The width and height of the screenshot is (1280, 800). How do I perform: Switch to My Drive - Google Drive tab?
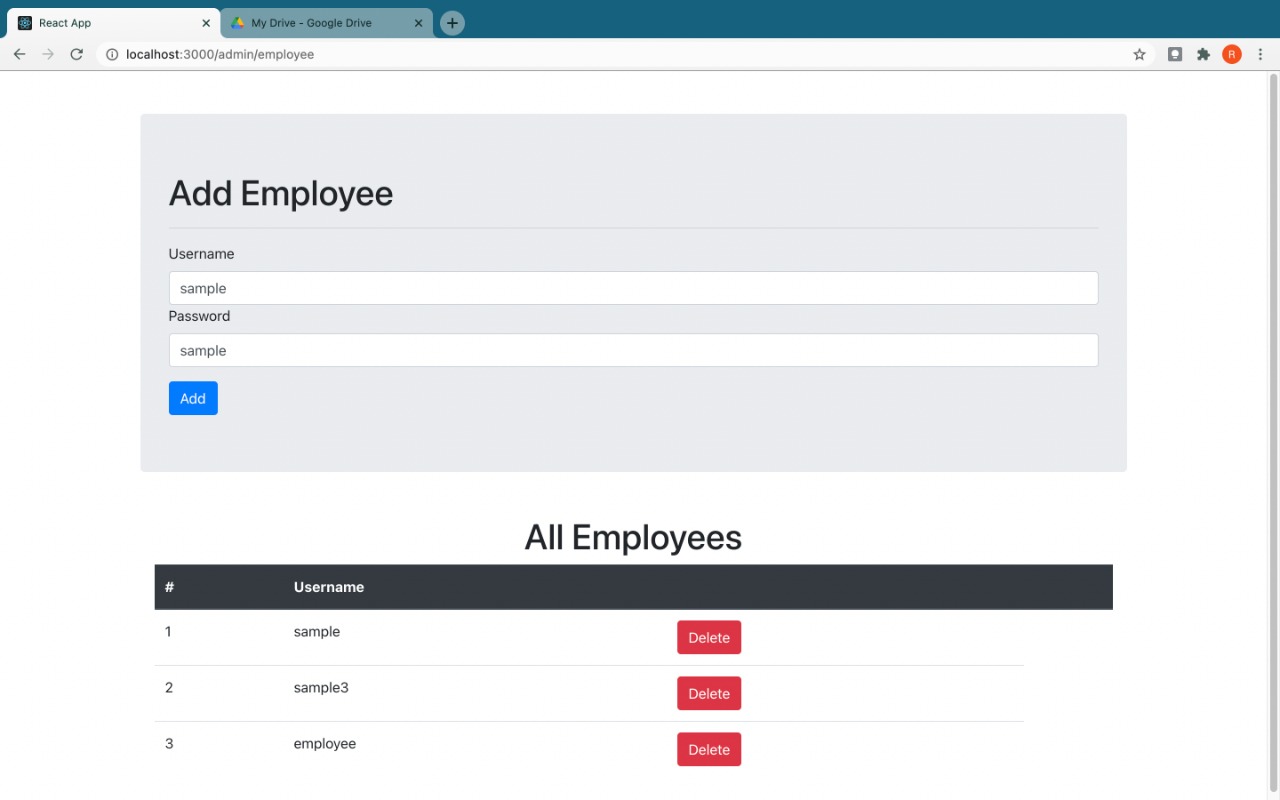point(310,23)
